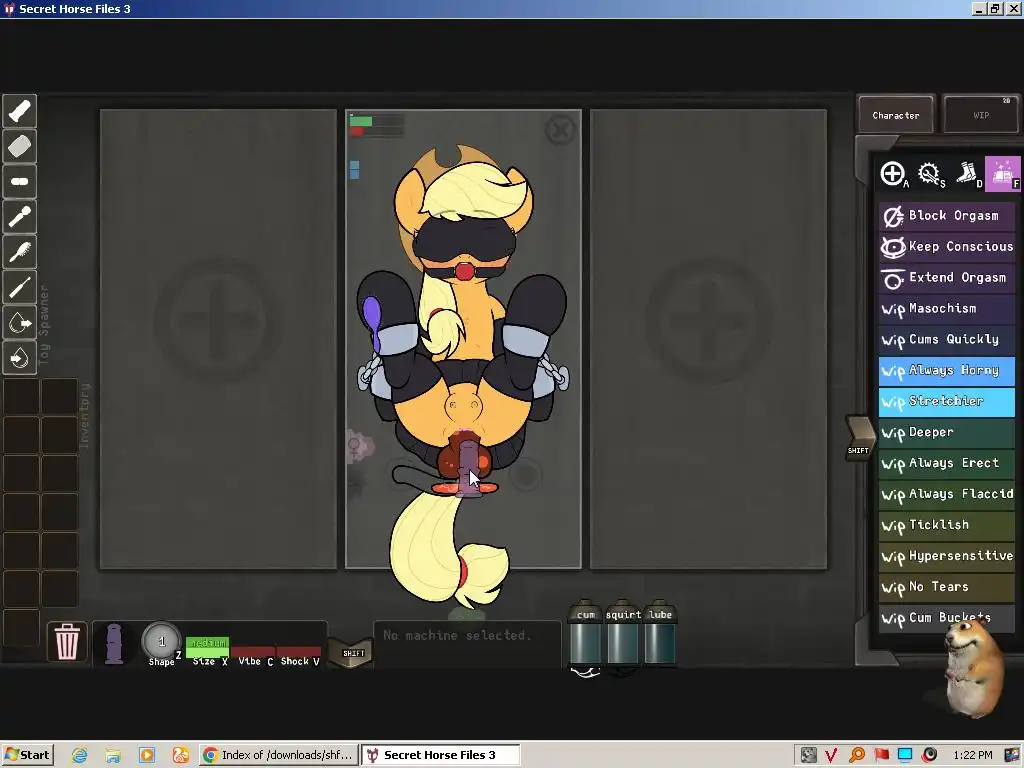The height and width of the screenshot is (768, 1024).
Task: Click the droplet with arrow icon
Action: pyautogui.click(x=20, y=323)
